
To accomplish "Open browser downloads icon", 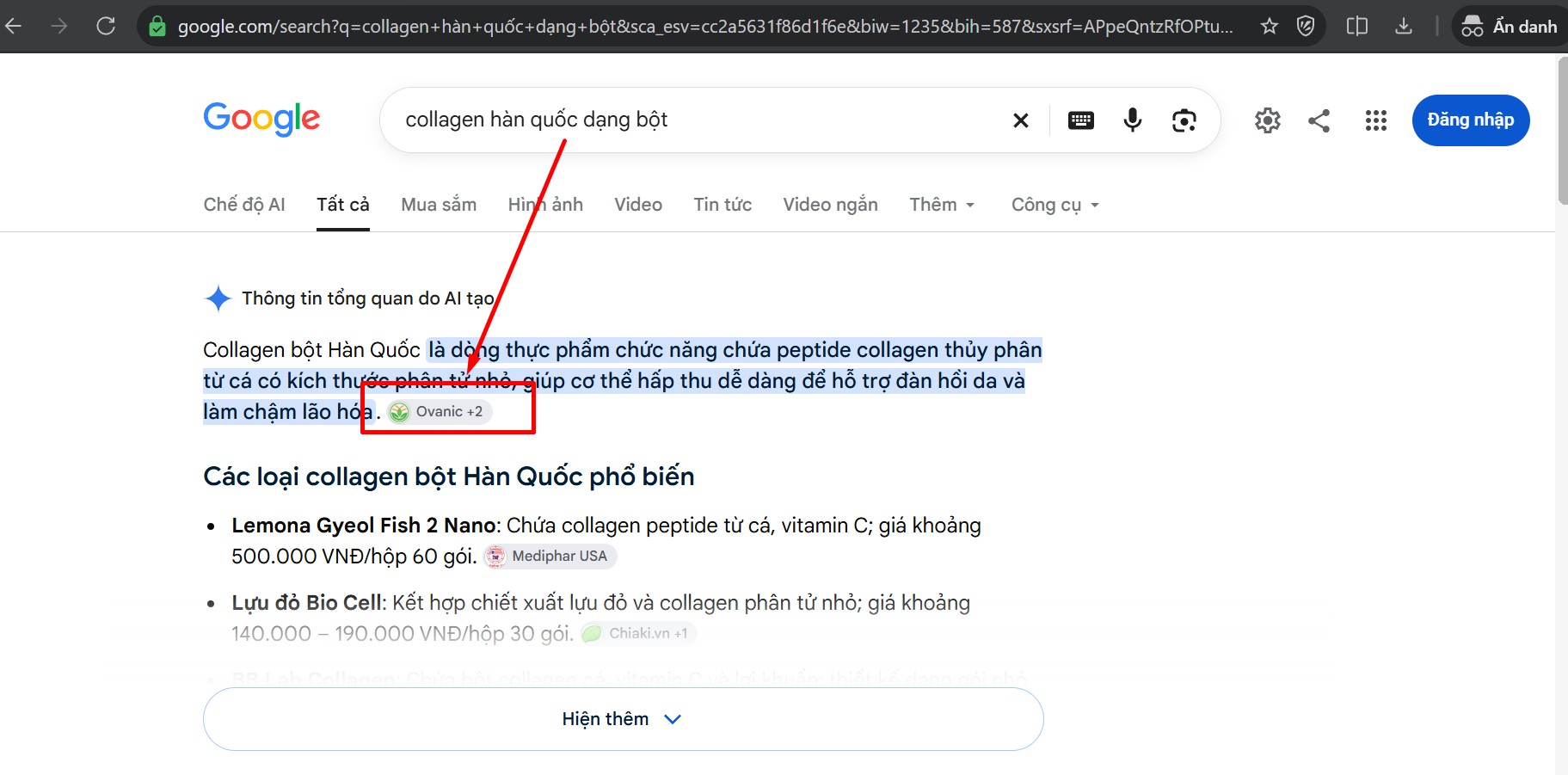I will coord(1404,26).
